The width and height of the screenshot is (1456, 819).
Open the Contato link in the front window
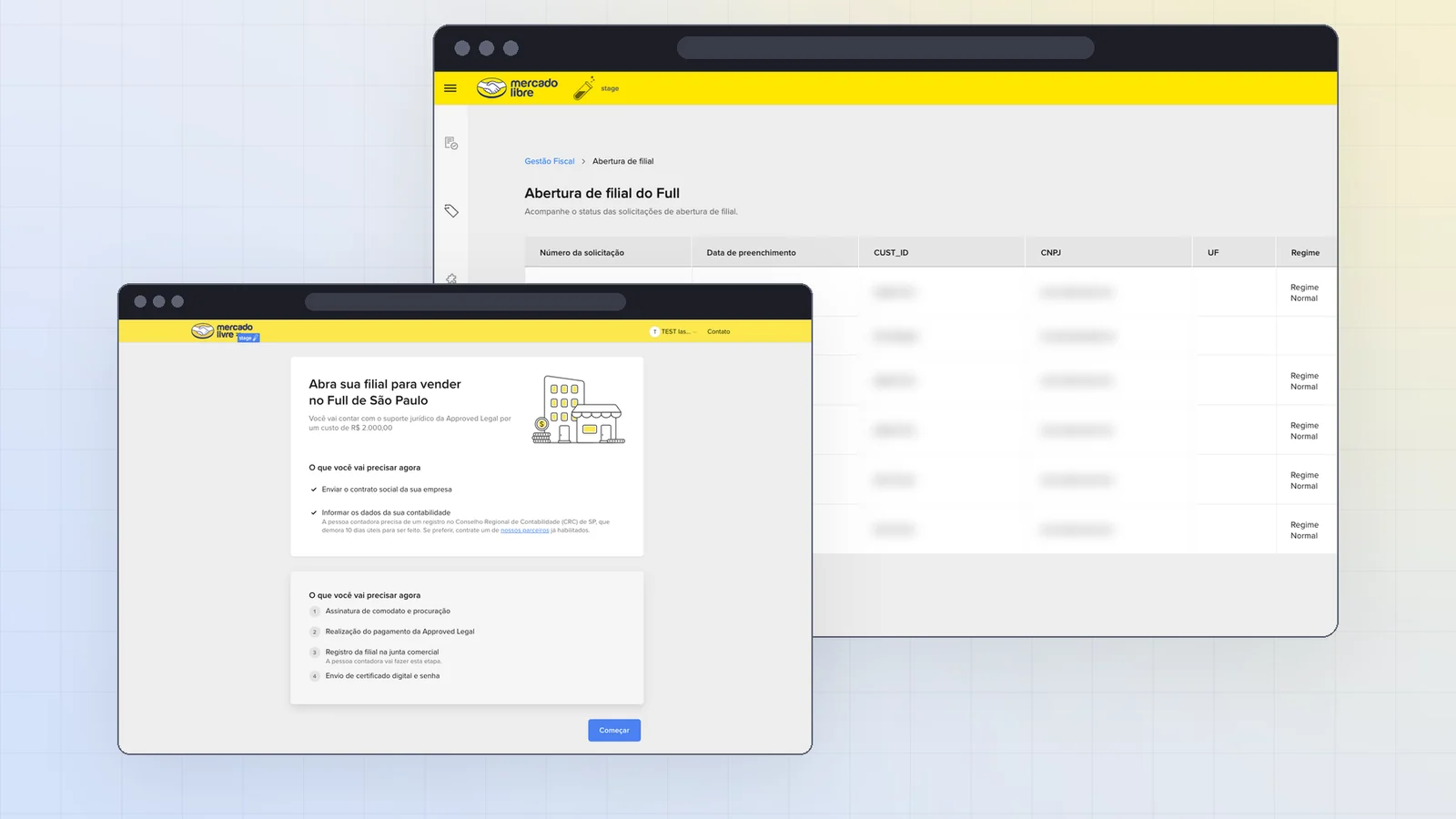[x=719, y=331]
